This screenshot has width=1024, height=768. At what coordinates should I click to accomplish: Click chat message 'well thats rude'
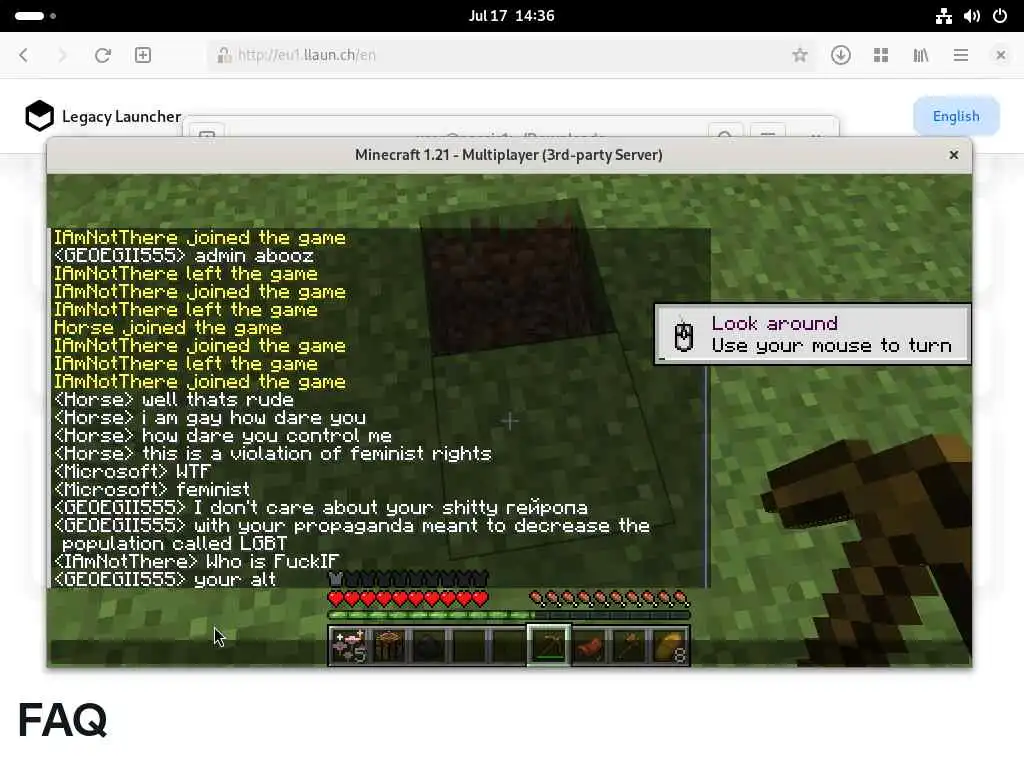(x=174, y=400)
